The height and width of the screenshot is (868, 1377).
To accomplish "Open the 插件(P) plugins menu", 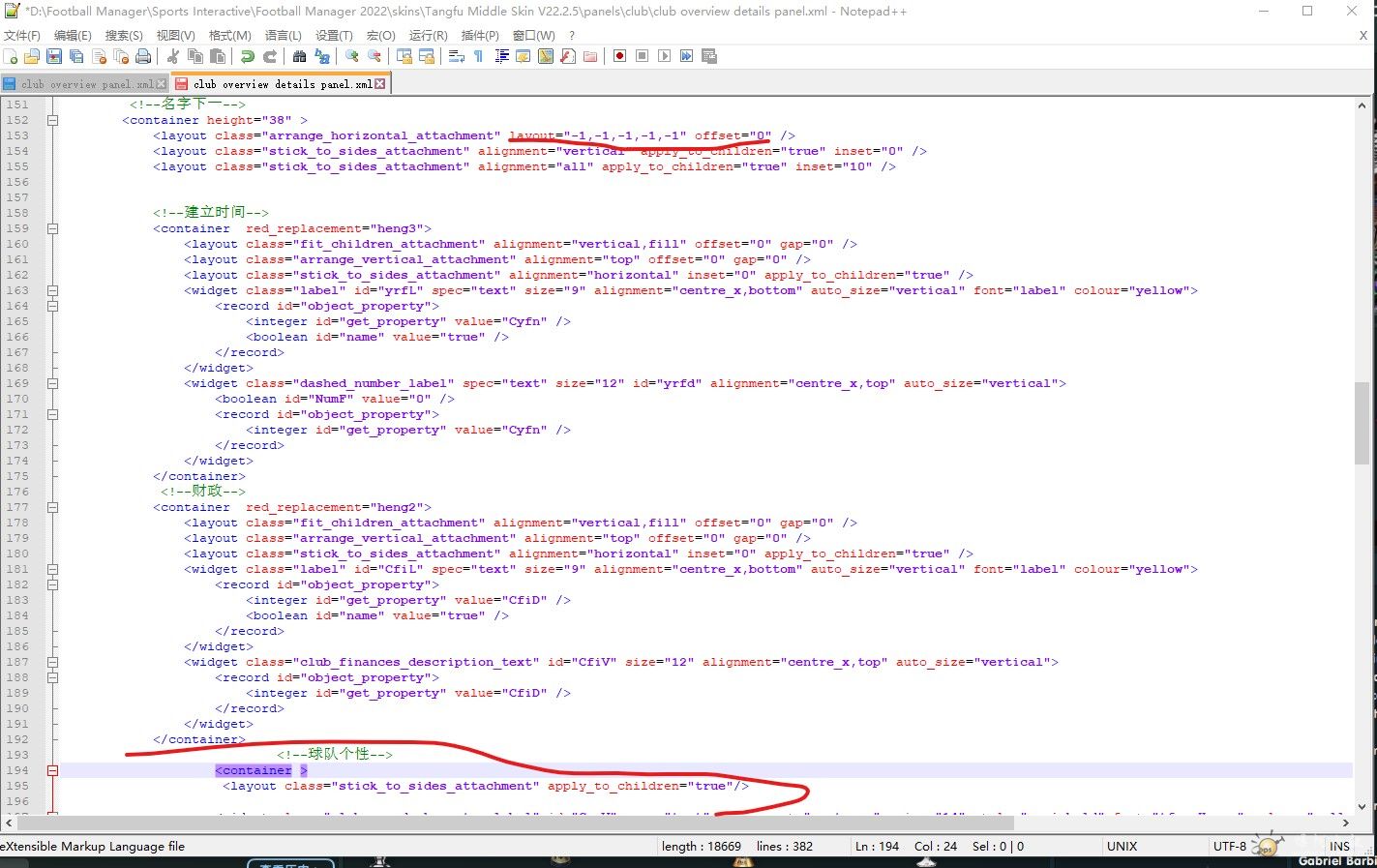I will point(480,35).
